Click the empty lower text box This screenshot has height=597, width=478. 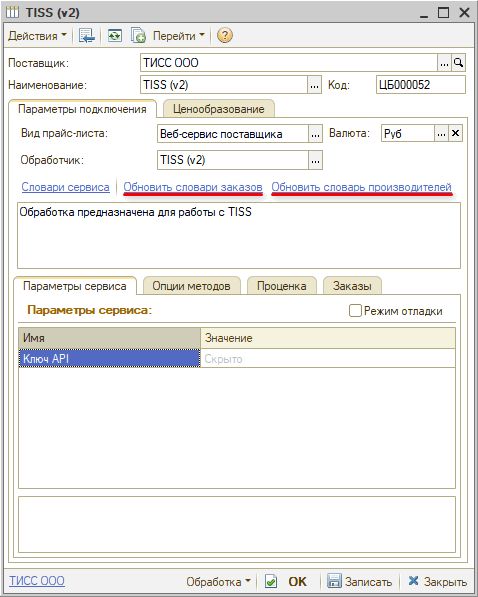click(237, 524)
